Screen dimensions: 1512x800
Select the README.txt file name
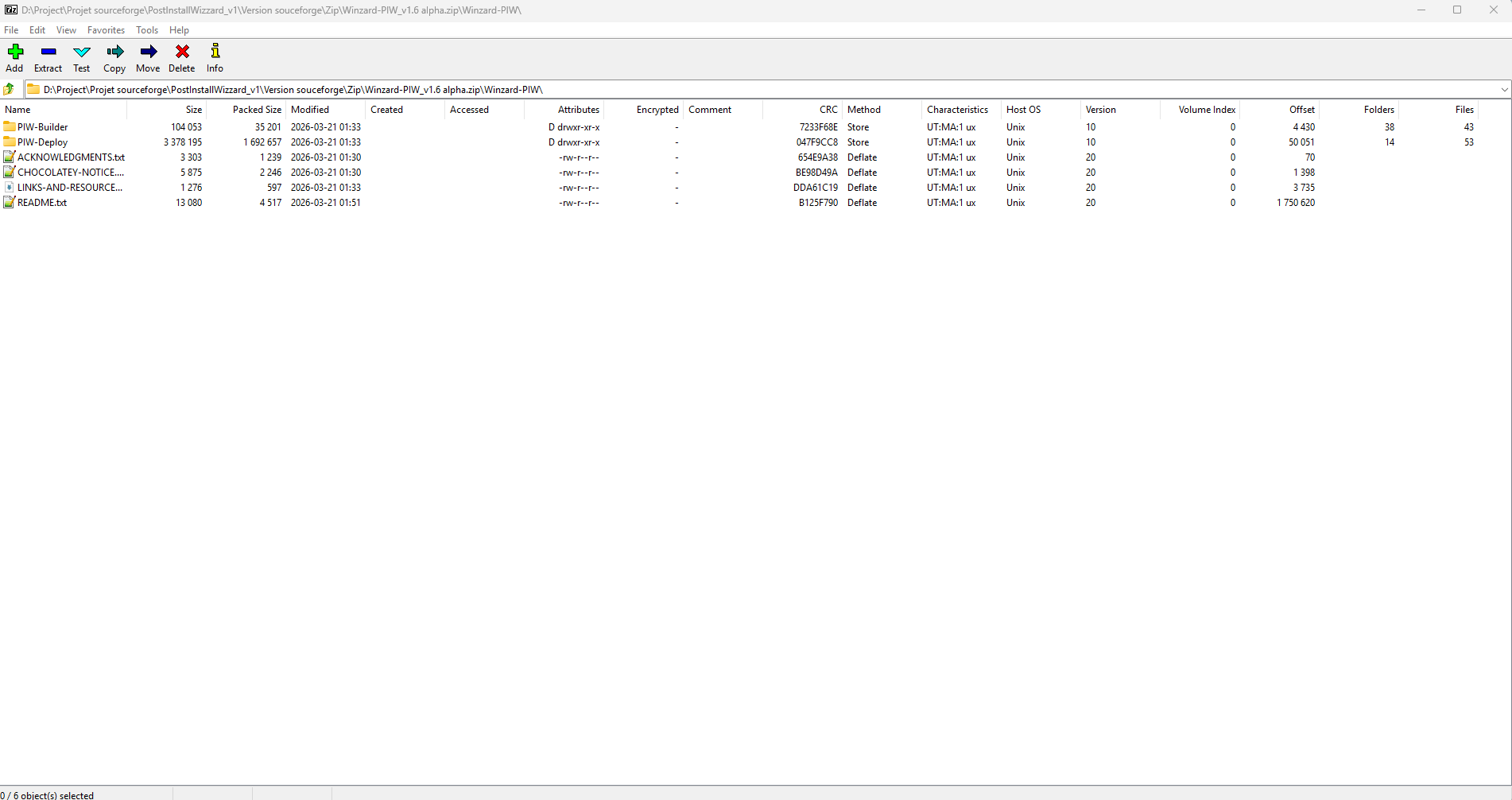coord(42,203)
